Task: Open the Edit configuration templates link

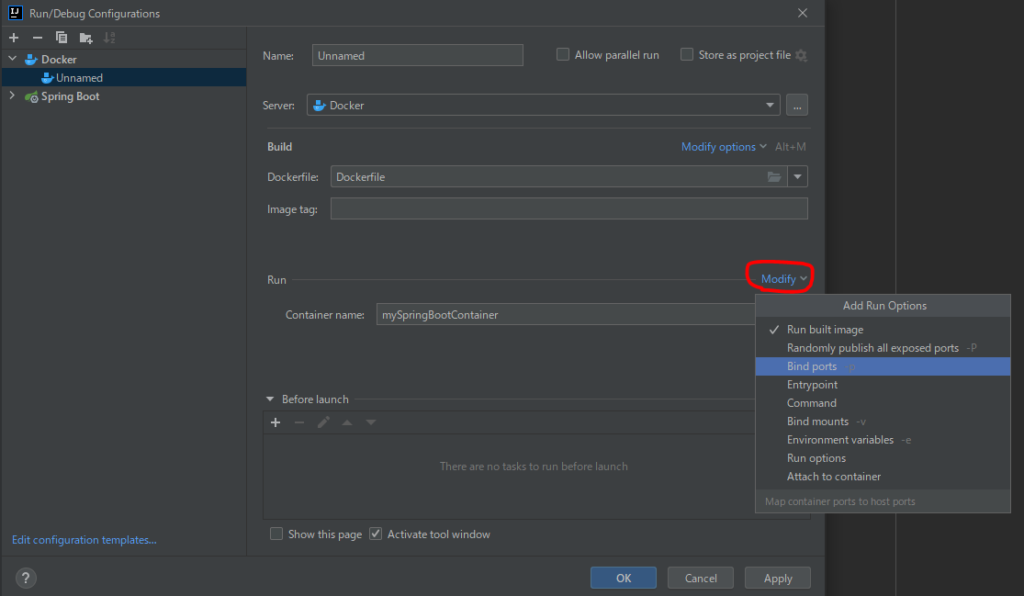Action: (84, 540)
